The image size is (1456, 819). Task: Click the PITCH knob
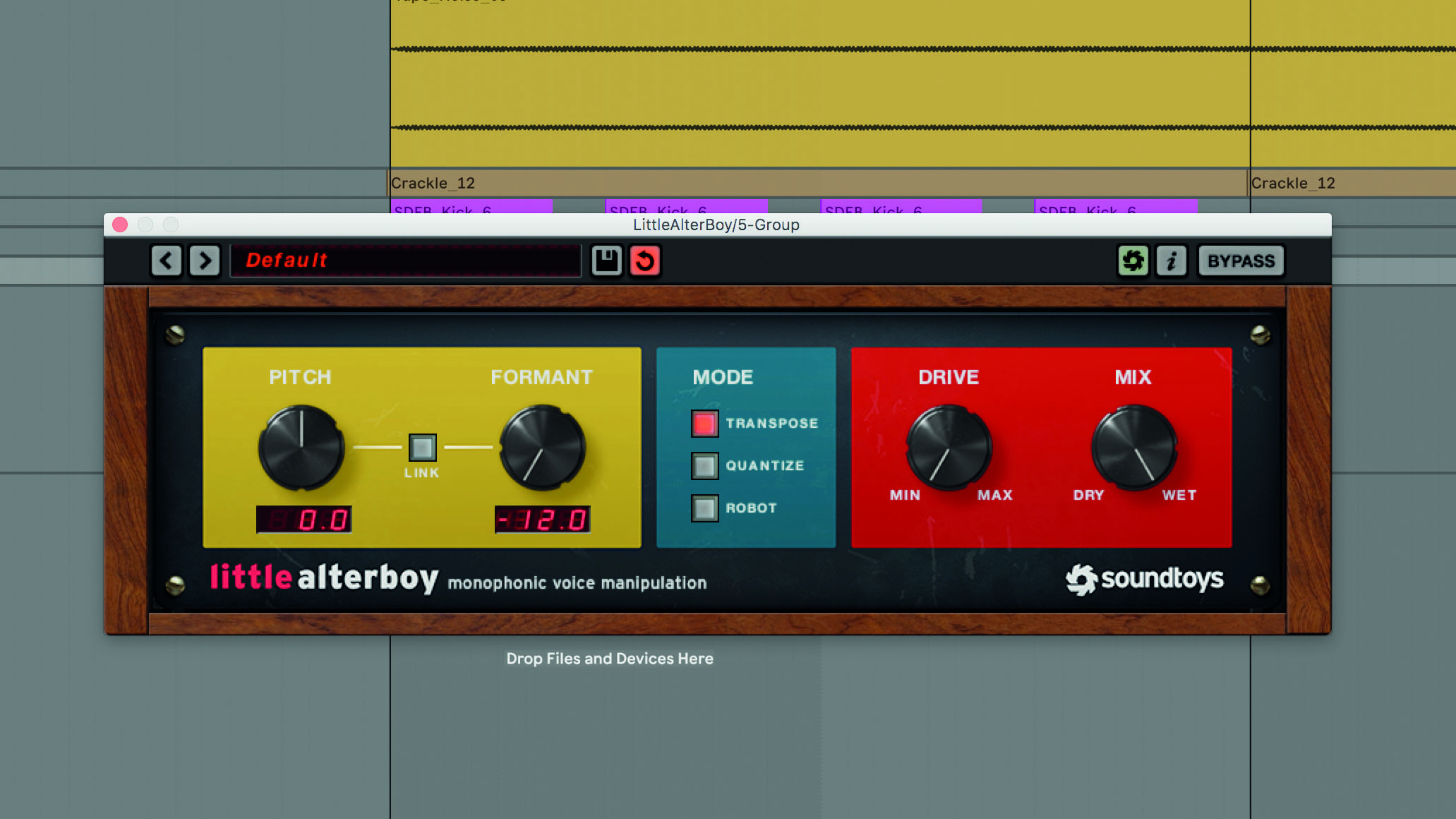(x=301, y=448)
